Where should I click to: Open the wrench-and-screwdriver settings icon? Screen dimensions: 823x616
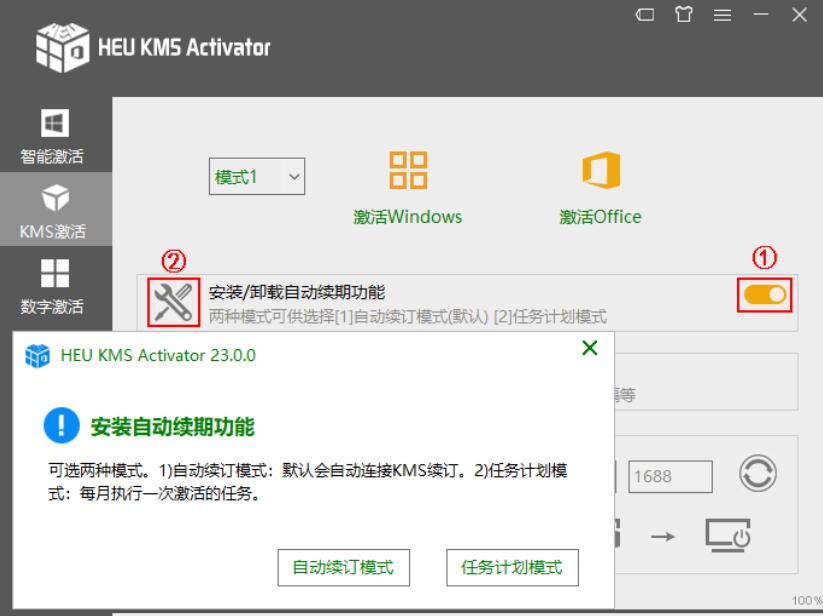[173, 302]
